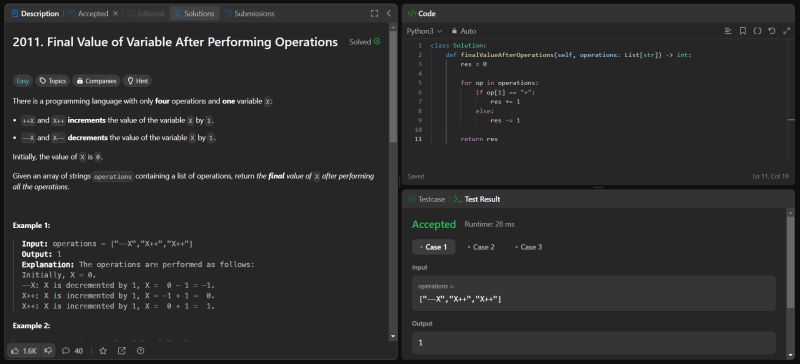
Task: Open the Solutions tab
Action: (x=194, y=14)
